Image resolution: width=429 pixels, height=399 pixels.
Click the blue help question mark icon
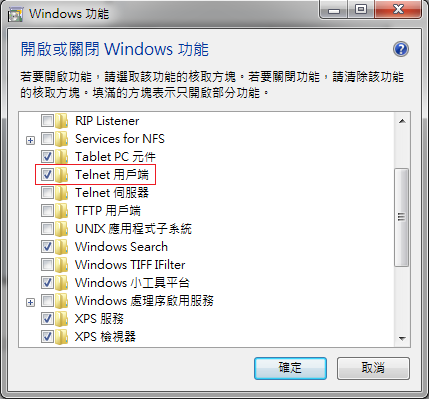(x=400, y=49)
